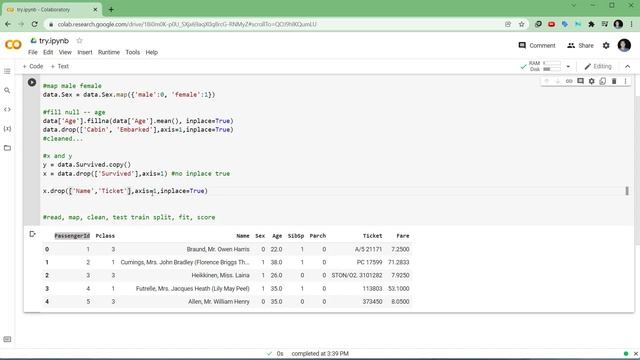
Task: Select the try.ipynb Colaboratory browser tab
Action: [x=52, y=9]
